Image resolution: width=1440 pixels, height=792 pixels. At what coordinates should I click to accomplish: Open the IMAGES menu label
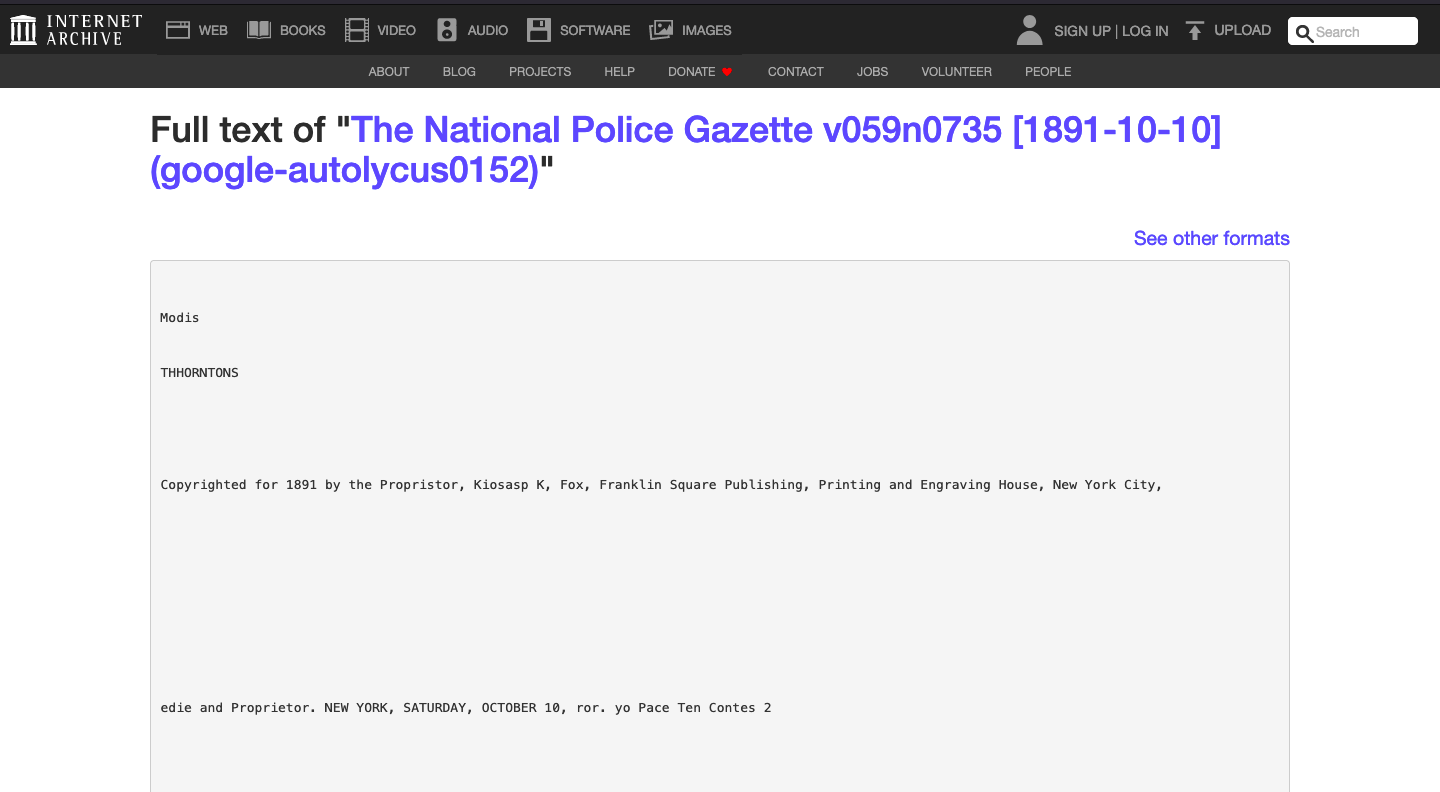707,31
